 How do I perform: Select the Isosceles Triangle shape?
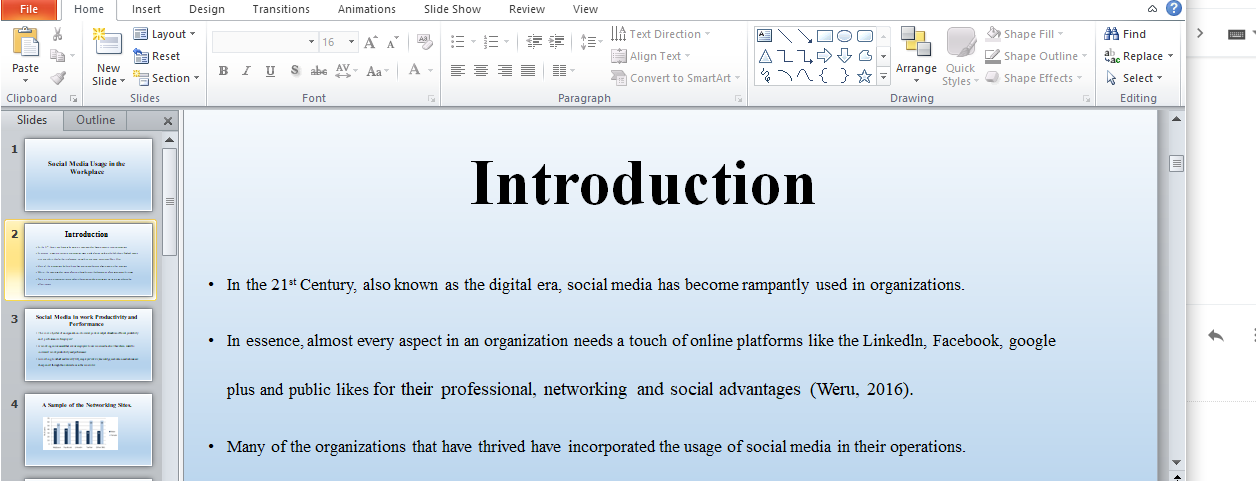tap(767, 55)
